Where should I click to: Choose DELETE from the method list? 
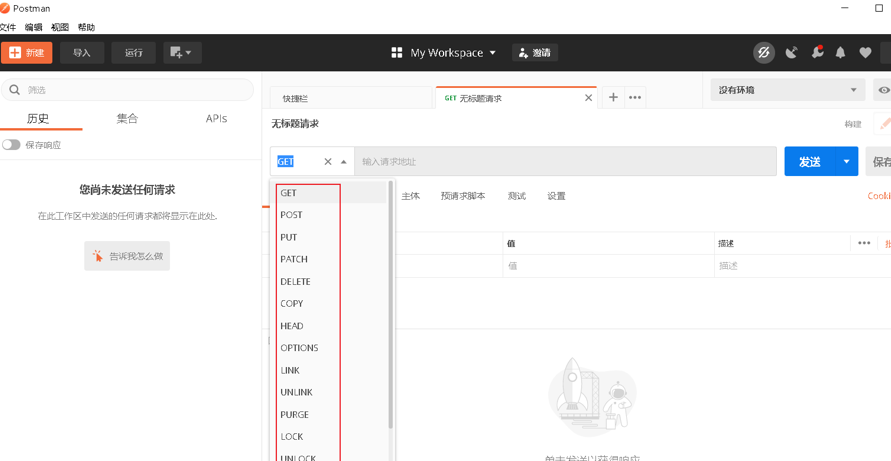click(x=330, y=281)
